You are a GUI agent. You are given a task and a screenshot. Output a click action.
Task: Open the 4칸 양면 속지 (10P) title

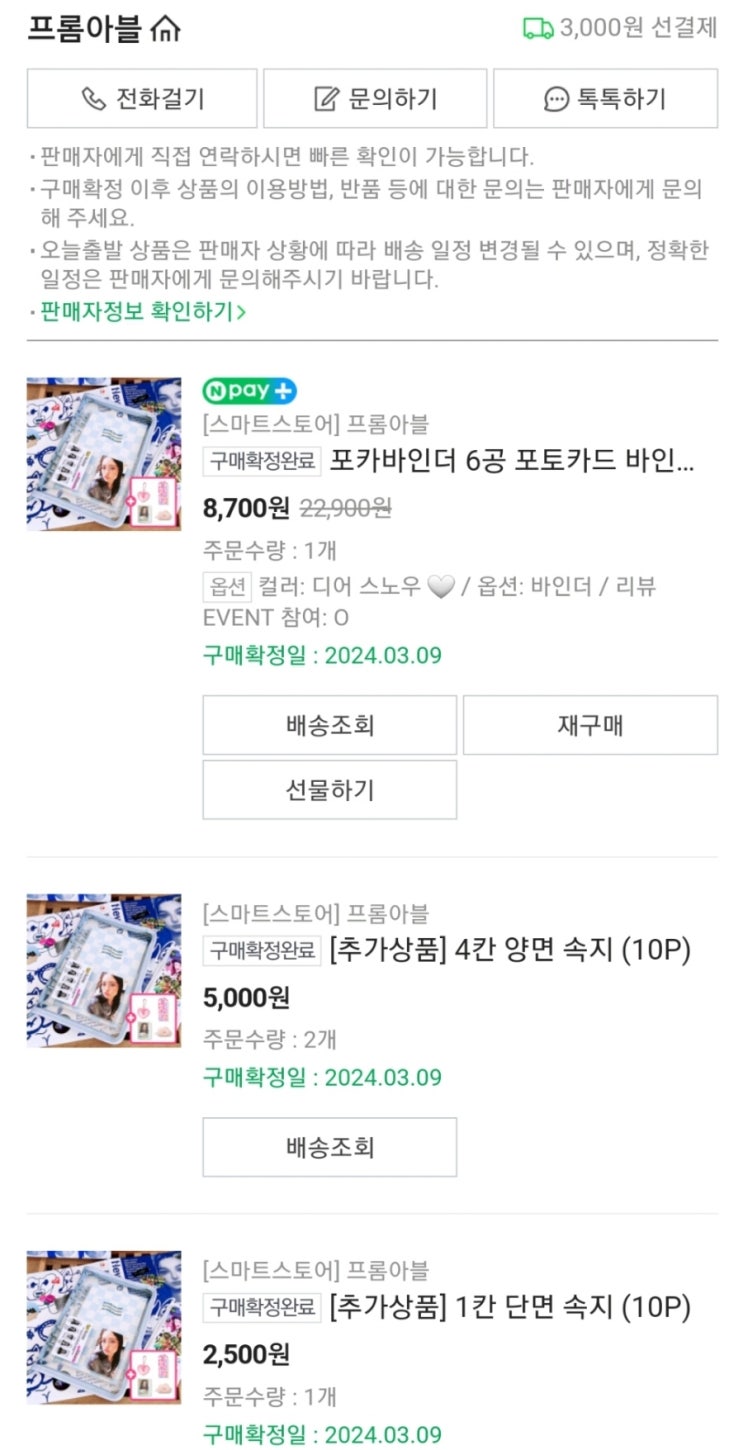tap(510, 951)
